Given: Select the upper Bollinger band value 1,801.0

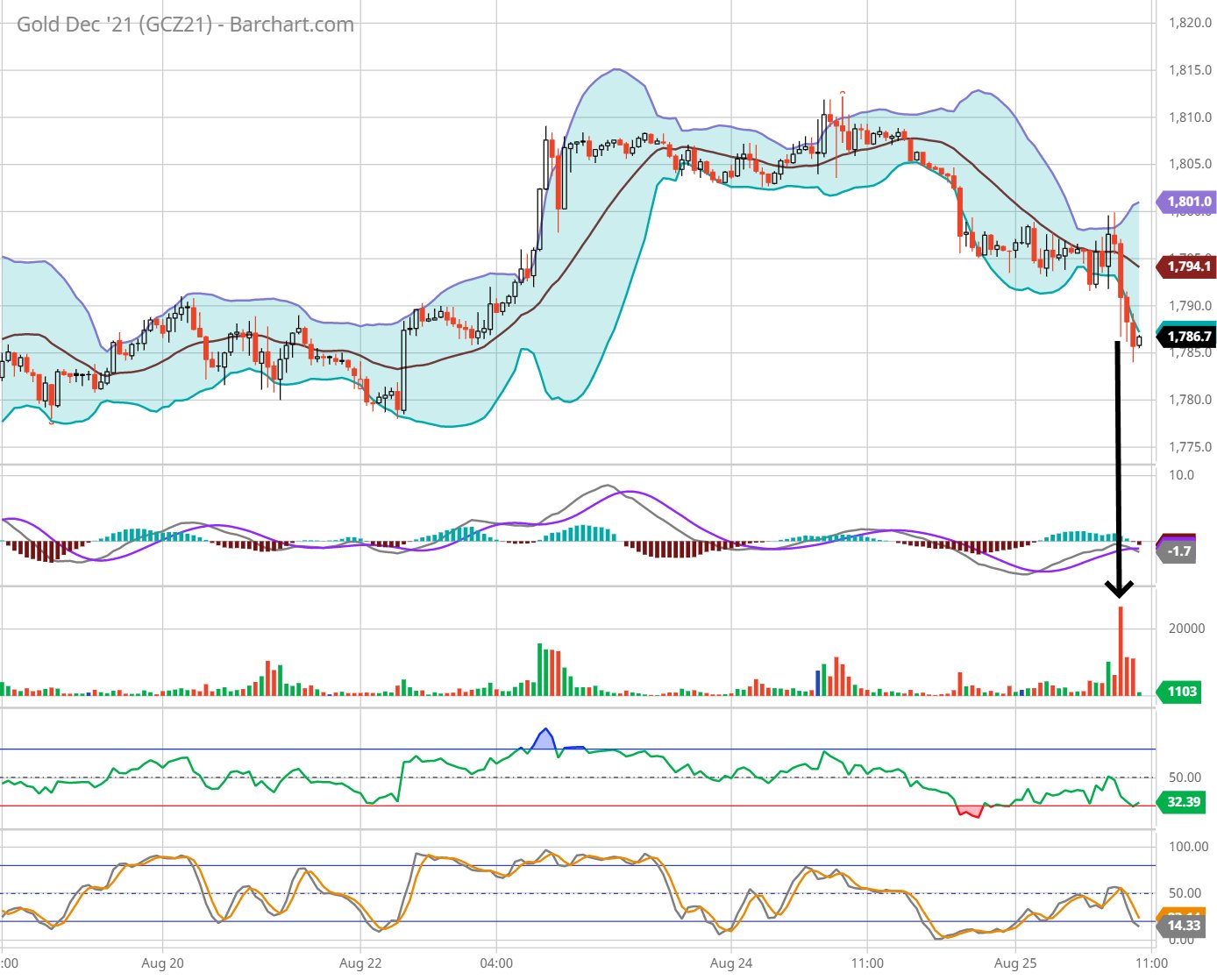Looking at the screenshot, I should pyautogui.click(x=1187, y=202).
